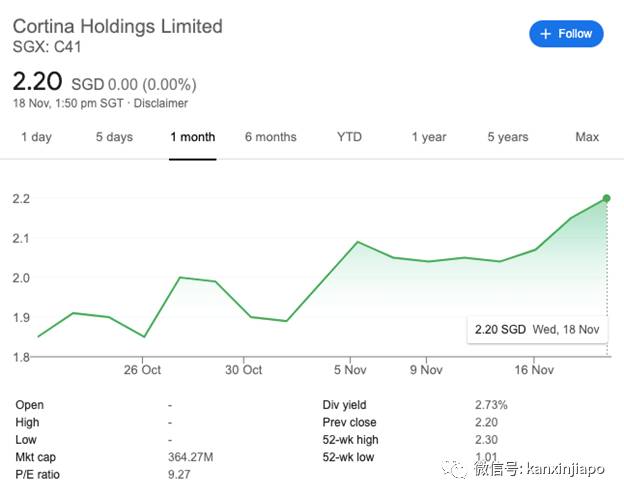Image resolution: width=624 pixels, height=496 pixels.
Task: Select the 5 years tab
Action: coord(509,137)
